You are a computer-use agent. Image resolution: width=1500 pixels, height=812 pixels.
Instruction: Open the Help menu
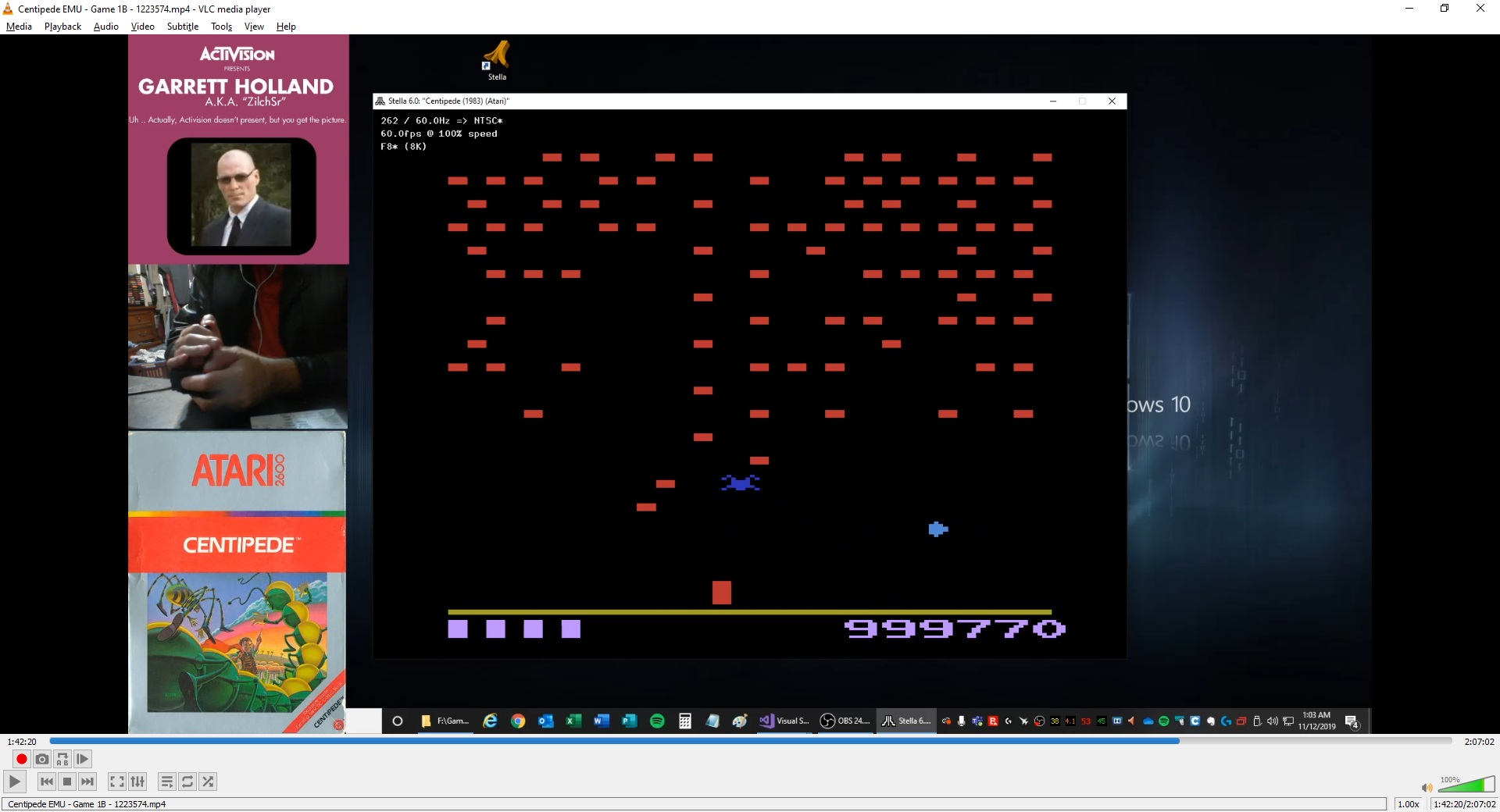point(286,27)
